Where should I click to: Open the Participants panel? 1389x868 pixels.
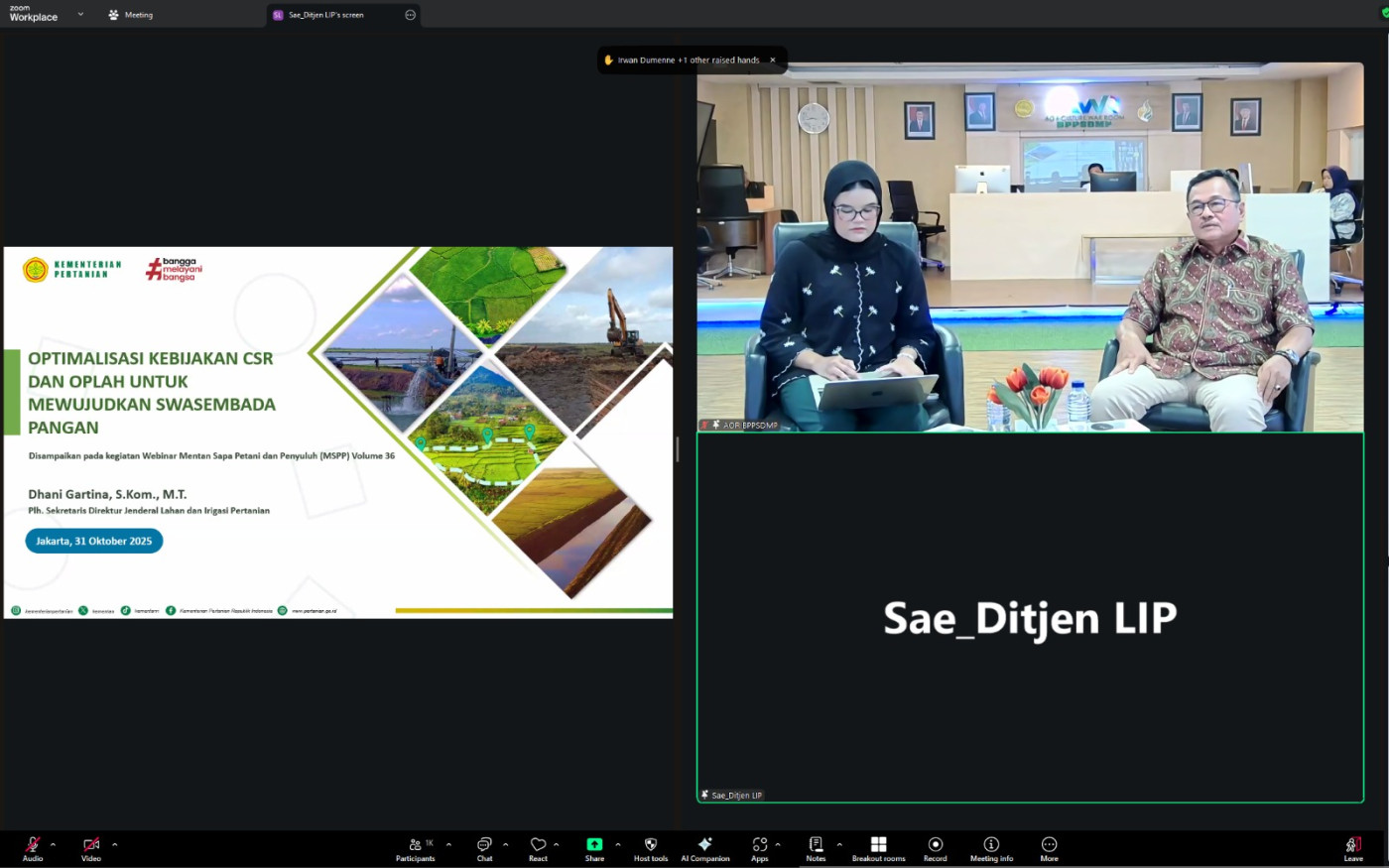pos(415,846)
